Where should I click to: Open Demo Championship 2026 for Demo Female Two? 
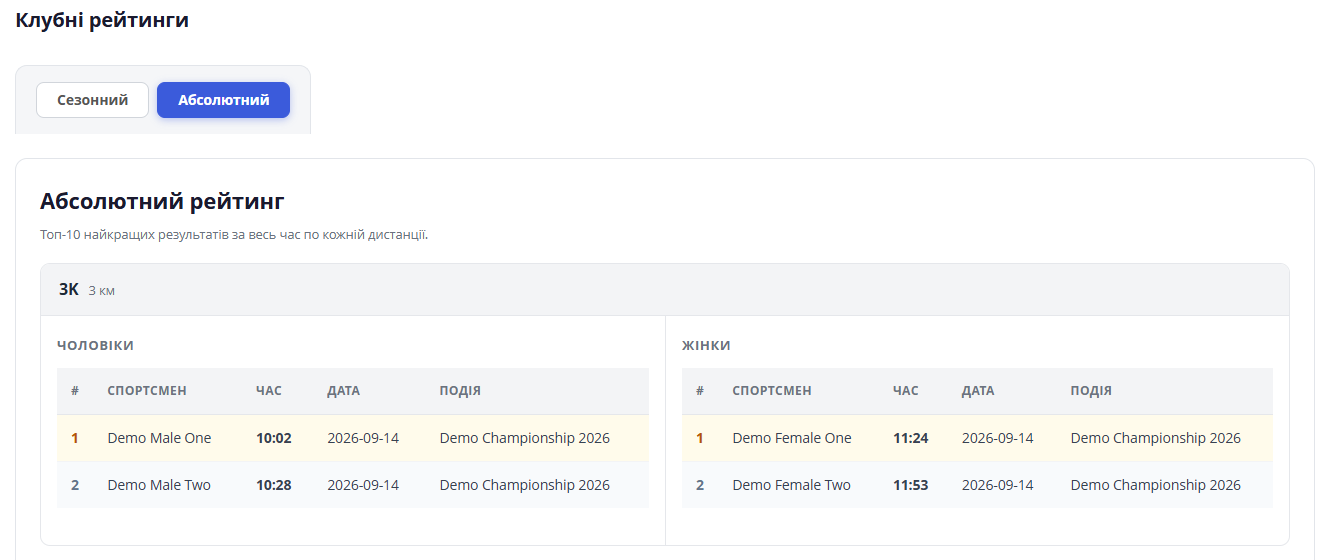pyautogui.click(x=1155, y=485)
